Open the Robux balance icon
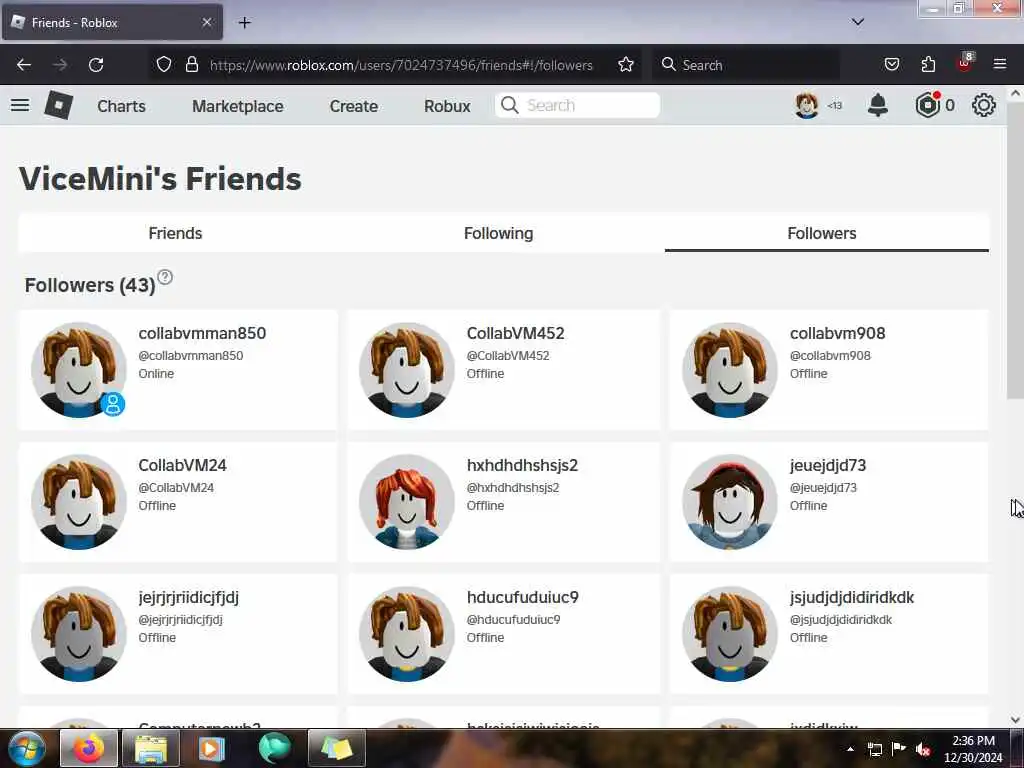The height and width of the screenshot is (768, 1024). [x=927, y=105]
